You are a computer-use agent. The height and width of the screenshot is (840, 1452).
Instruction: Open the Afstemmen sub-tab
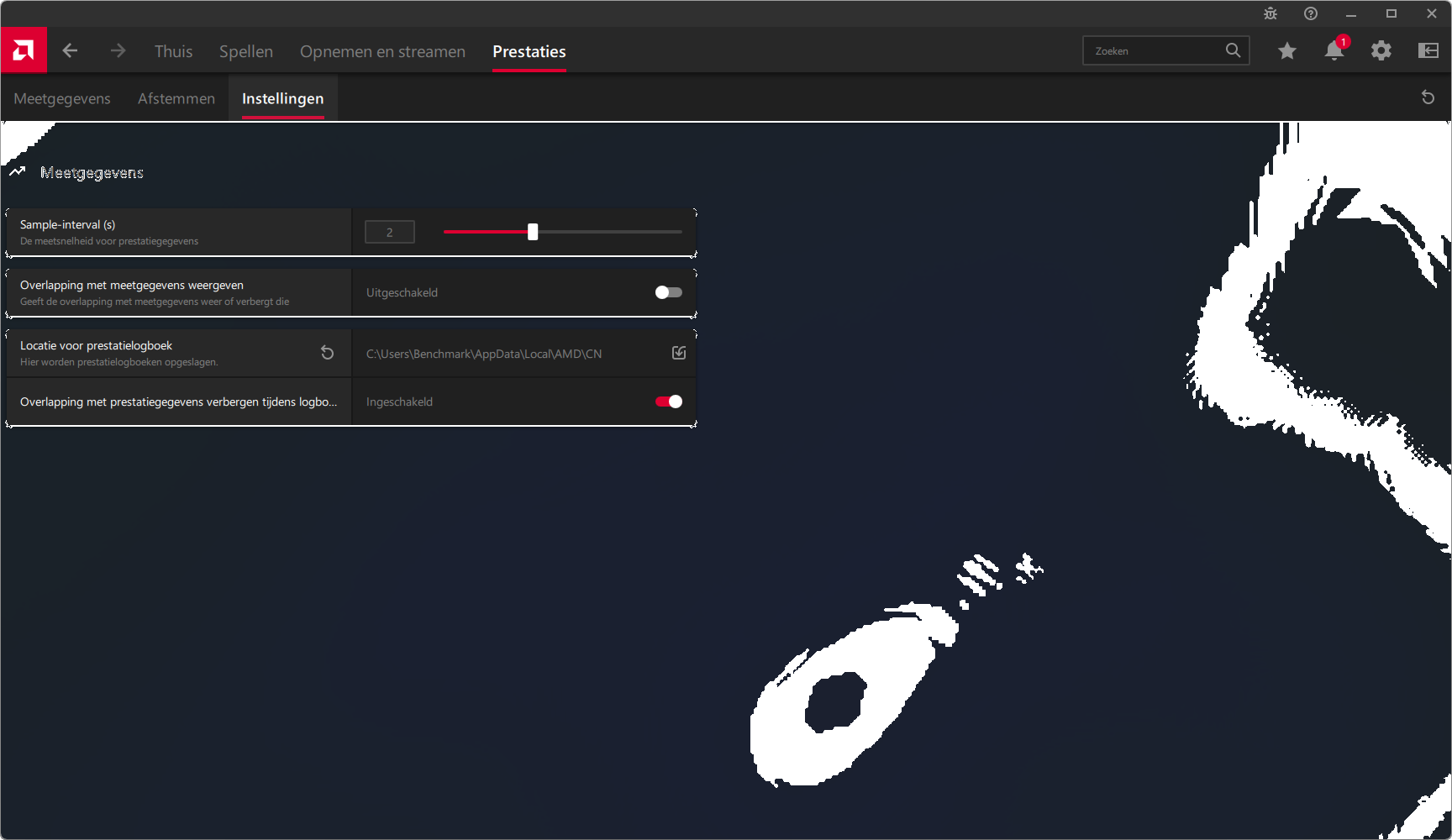[176, 98]
